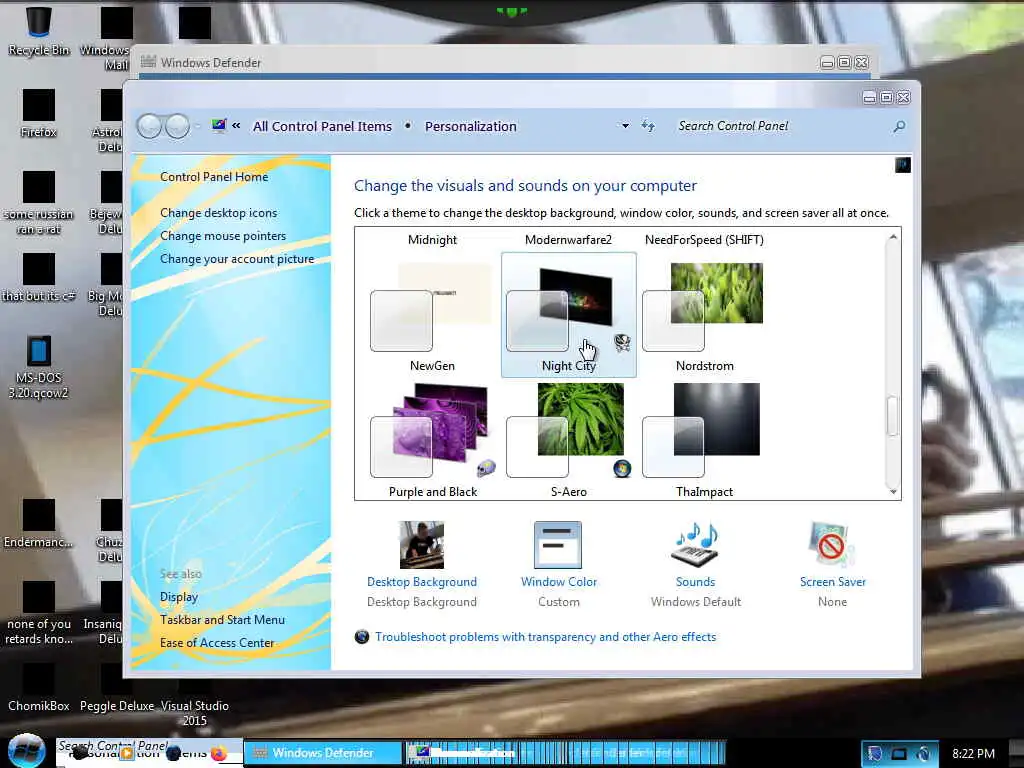Select the Purple and Black theme
The image size is (1024, 768).
(432, 440)
